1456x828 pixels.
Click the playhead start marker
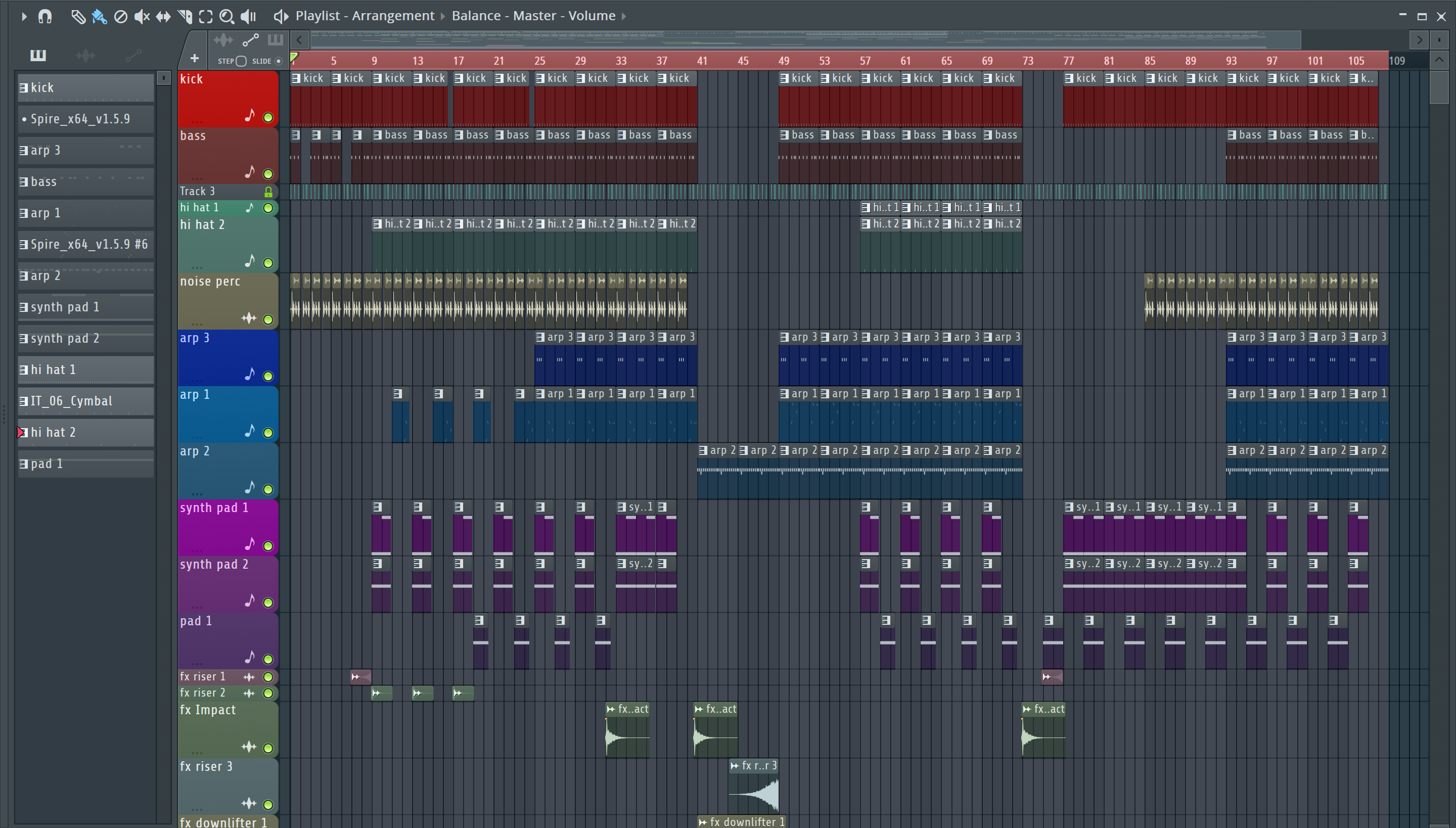coord(294,57)
